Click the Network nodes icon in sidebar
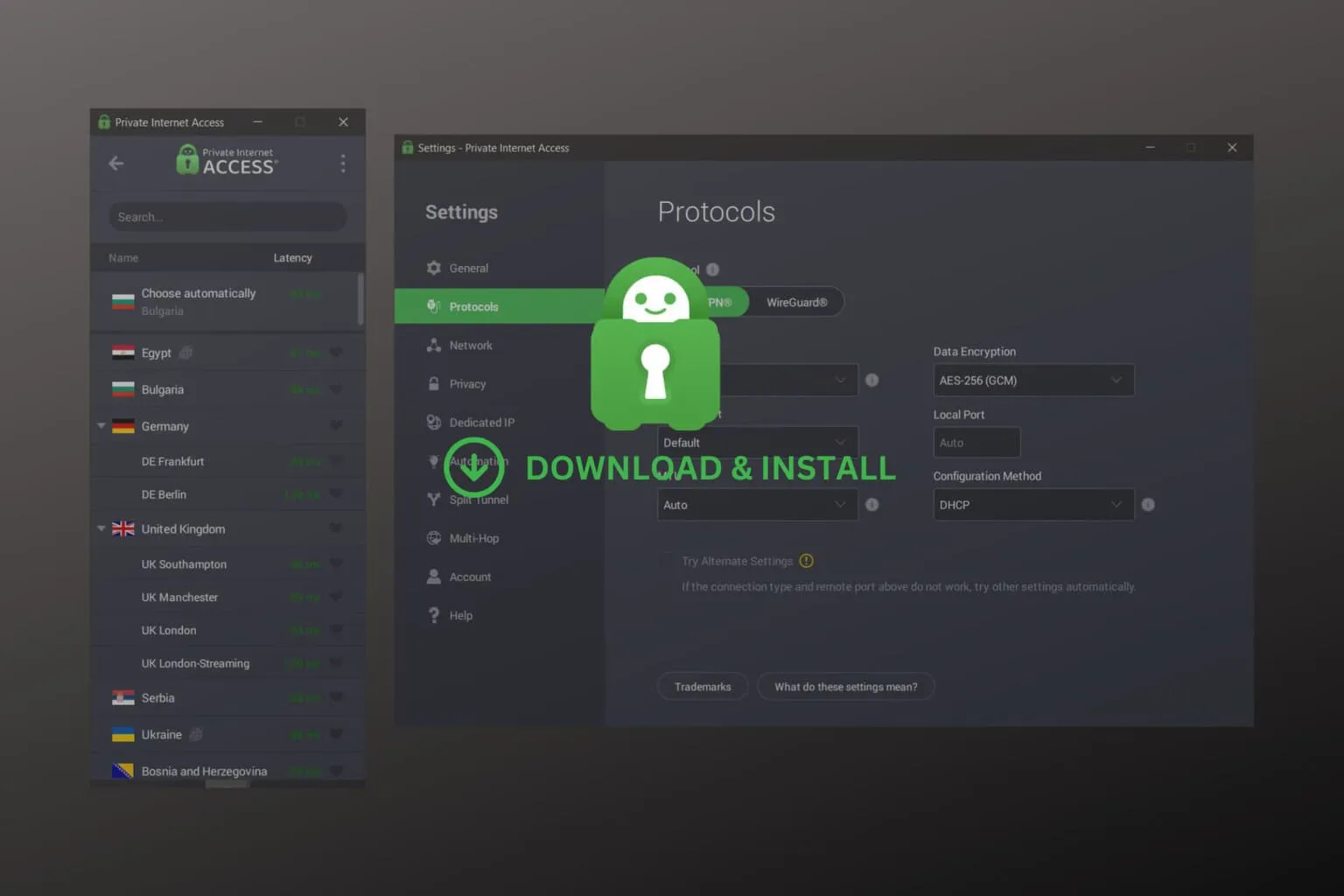Image resolution: width=1344 pixels, height=896 pixels. [x=433, y=345]
